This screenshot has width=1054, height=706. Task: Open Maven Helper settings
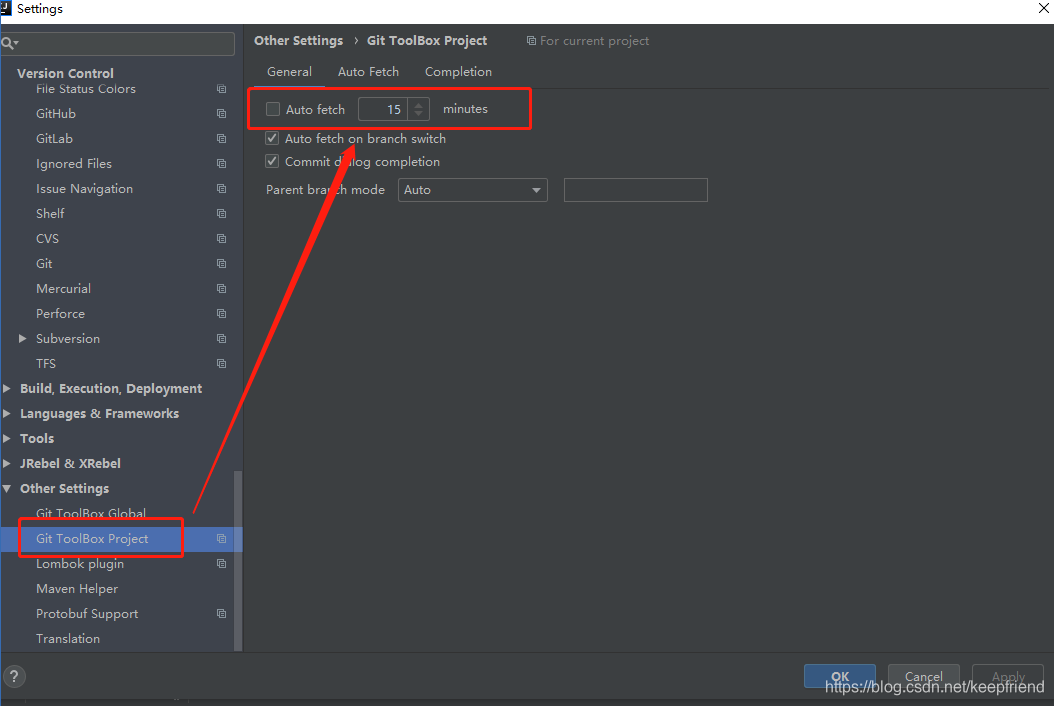77,589
